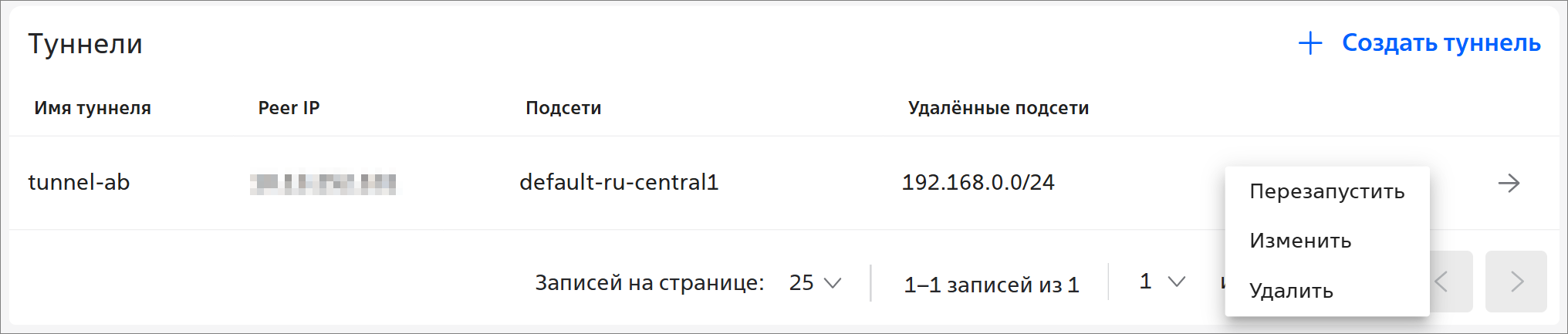Click the 1–1 записей из 1 counter
The height and width of the screenshot is (334, 1568).
click(x=991, y=285)
